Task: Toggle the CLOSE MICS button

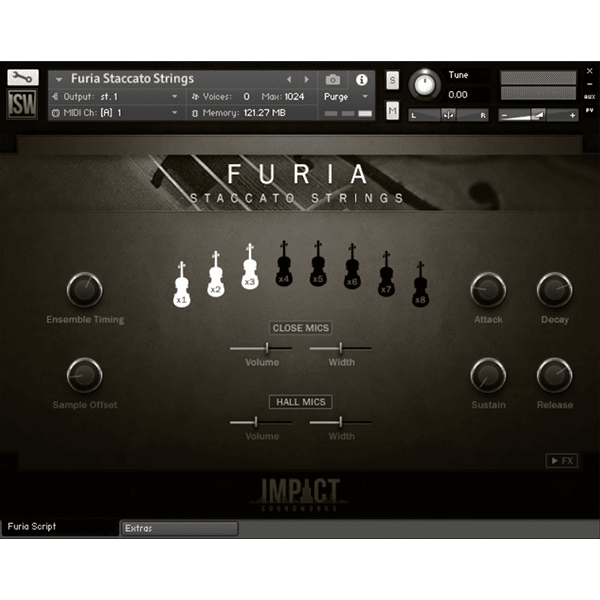Action: [301, 328]
